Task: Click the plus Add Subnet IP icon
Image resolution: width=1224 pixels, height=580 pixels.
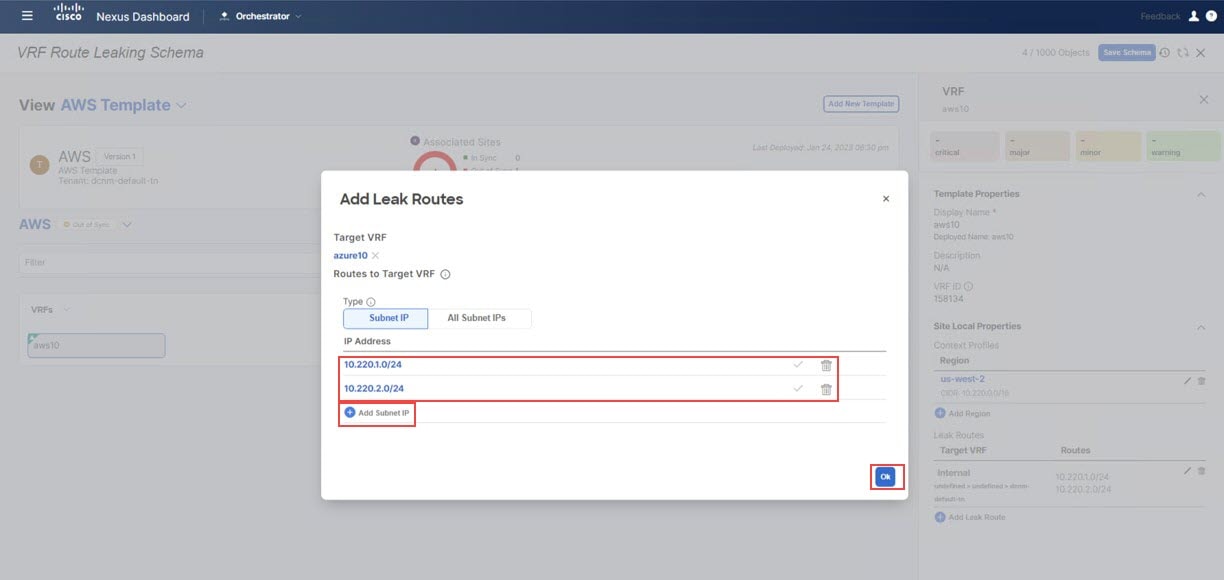Action: point(350,412)
